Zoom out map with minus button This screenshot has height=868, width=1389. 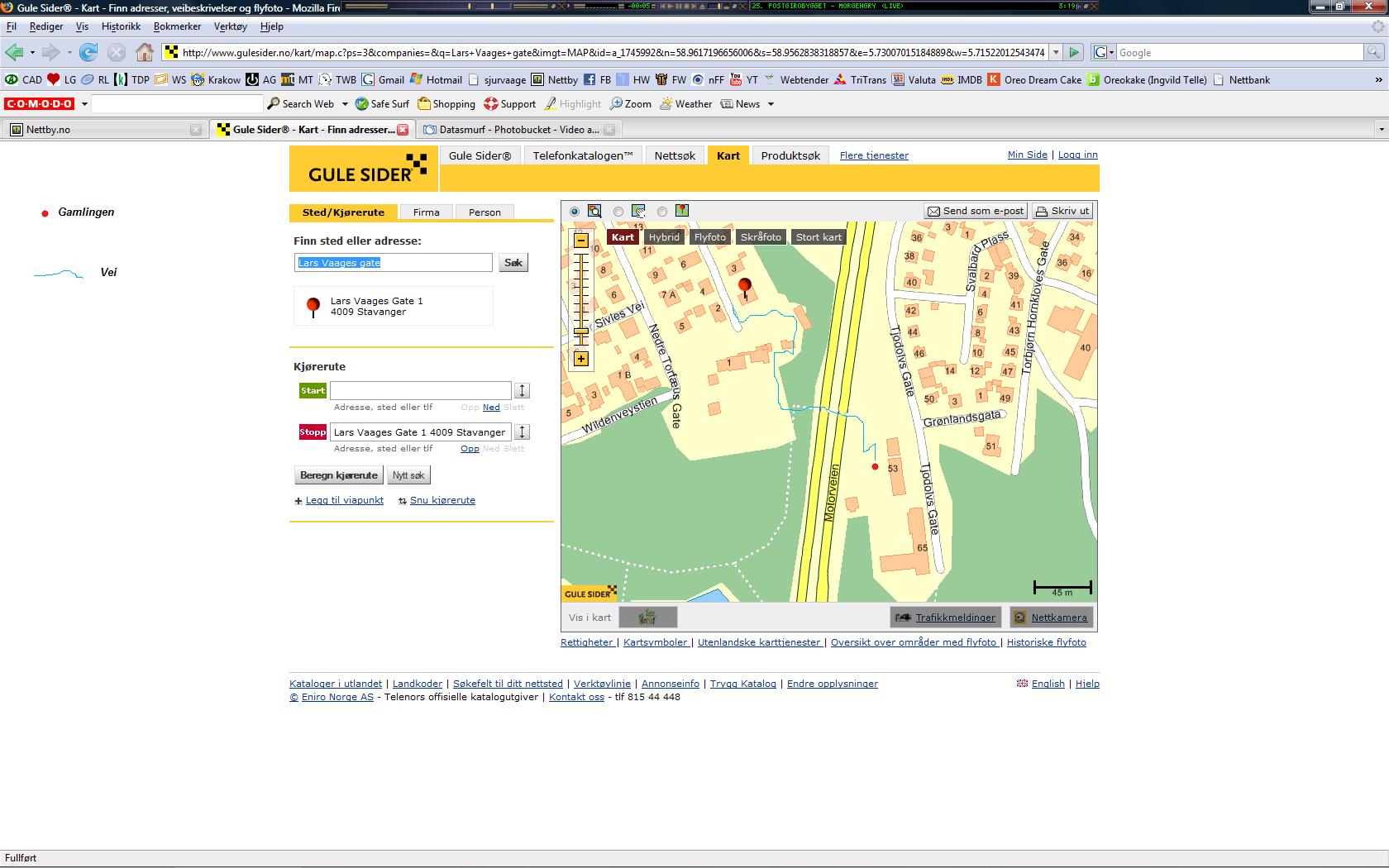[581, 241]
